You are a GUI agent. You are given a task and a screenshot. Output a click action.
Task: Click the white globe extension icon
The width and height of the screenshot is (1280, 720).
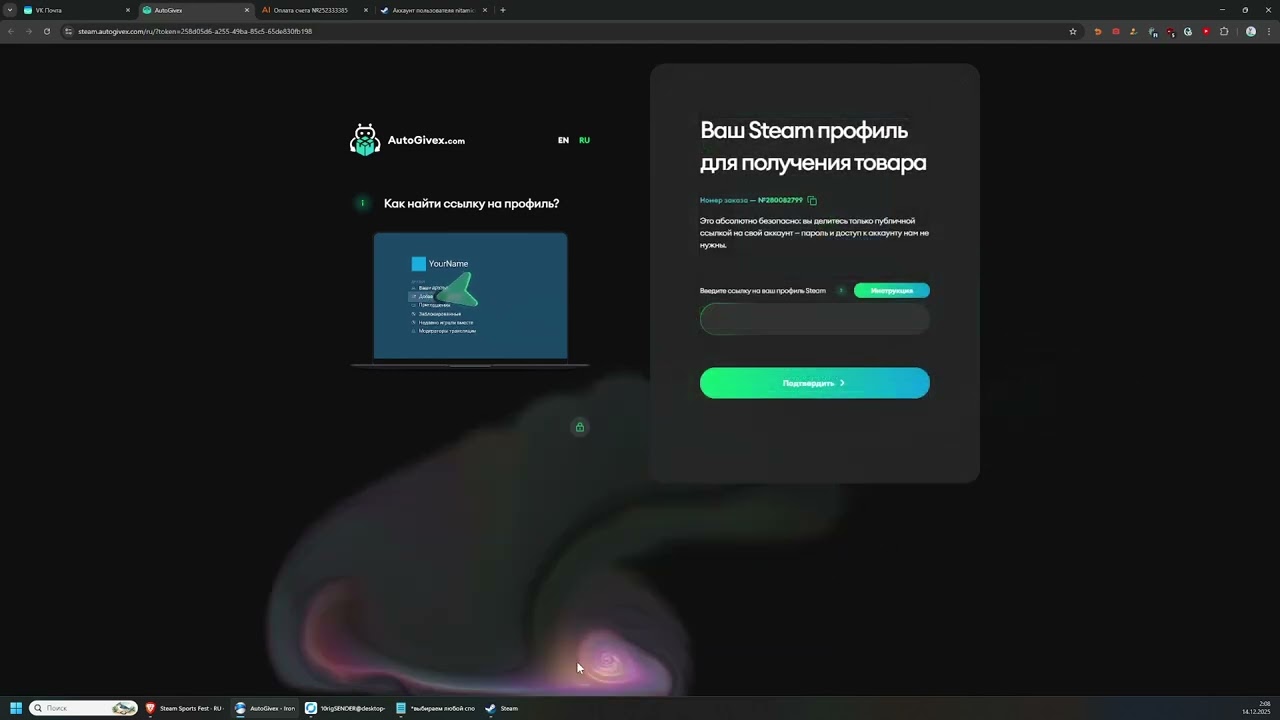[1188, 31]
